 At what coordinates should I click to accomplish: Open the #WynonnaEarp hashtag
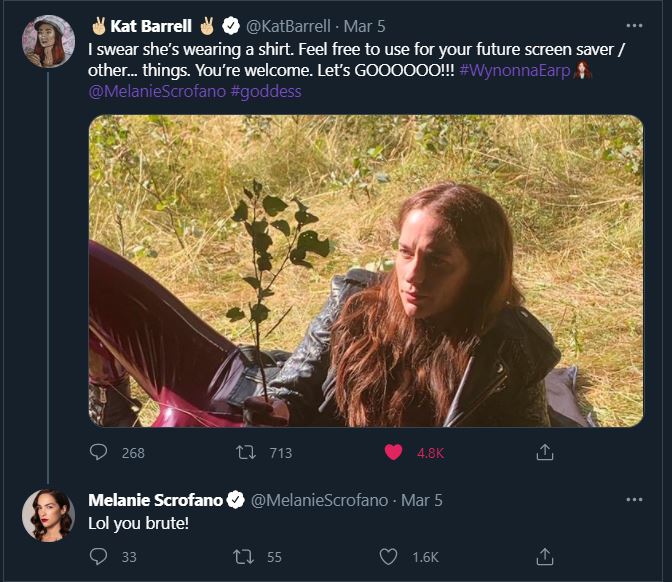point(513,70)
